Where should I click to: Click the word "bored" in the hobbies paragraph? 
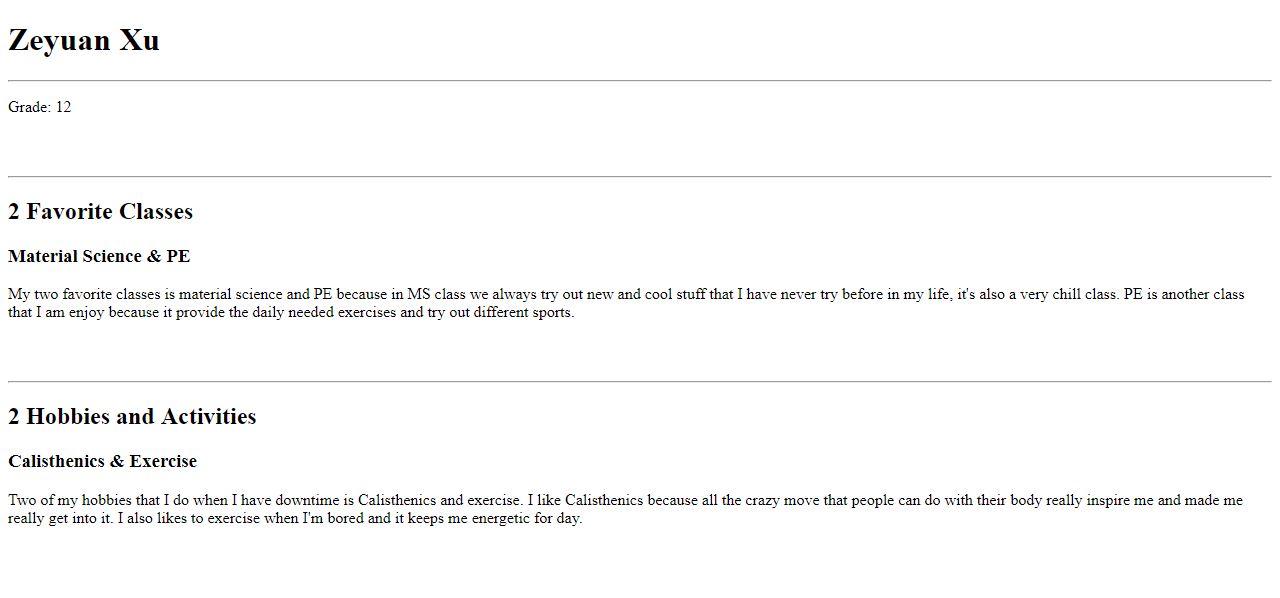343,519
